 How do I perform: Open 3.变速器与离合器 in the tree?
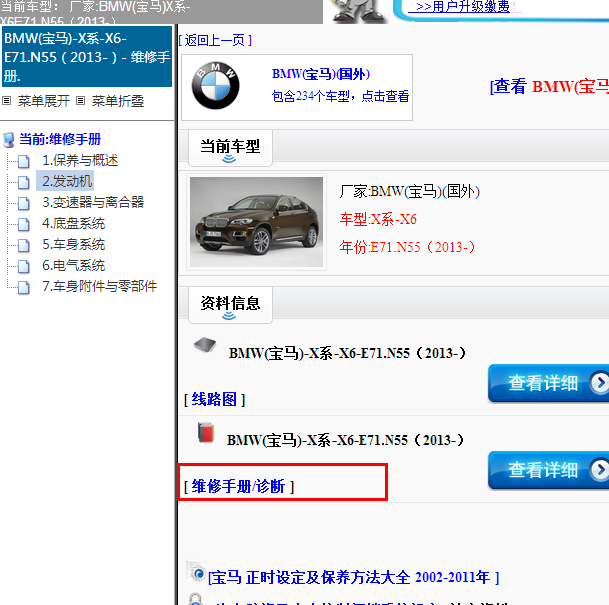pos(93,202)
